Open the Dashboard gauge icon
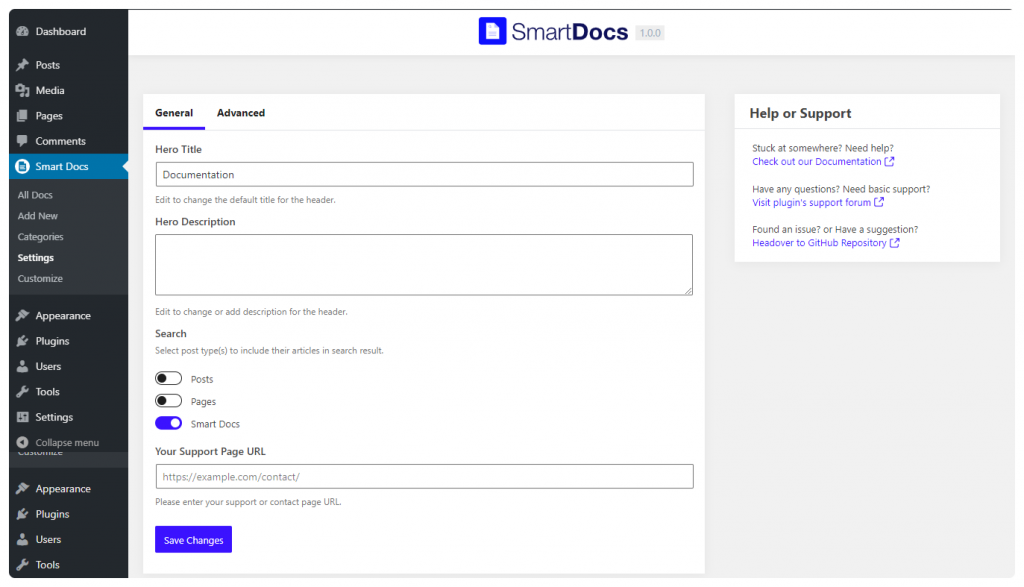Screen dimensions: 1024x587 [23, 31]
